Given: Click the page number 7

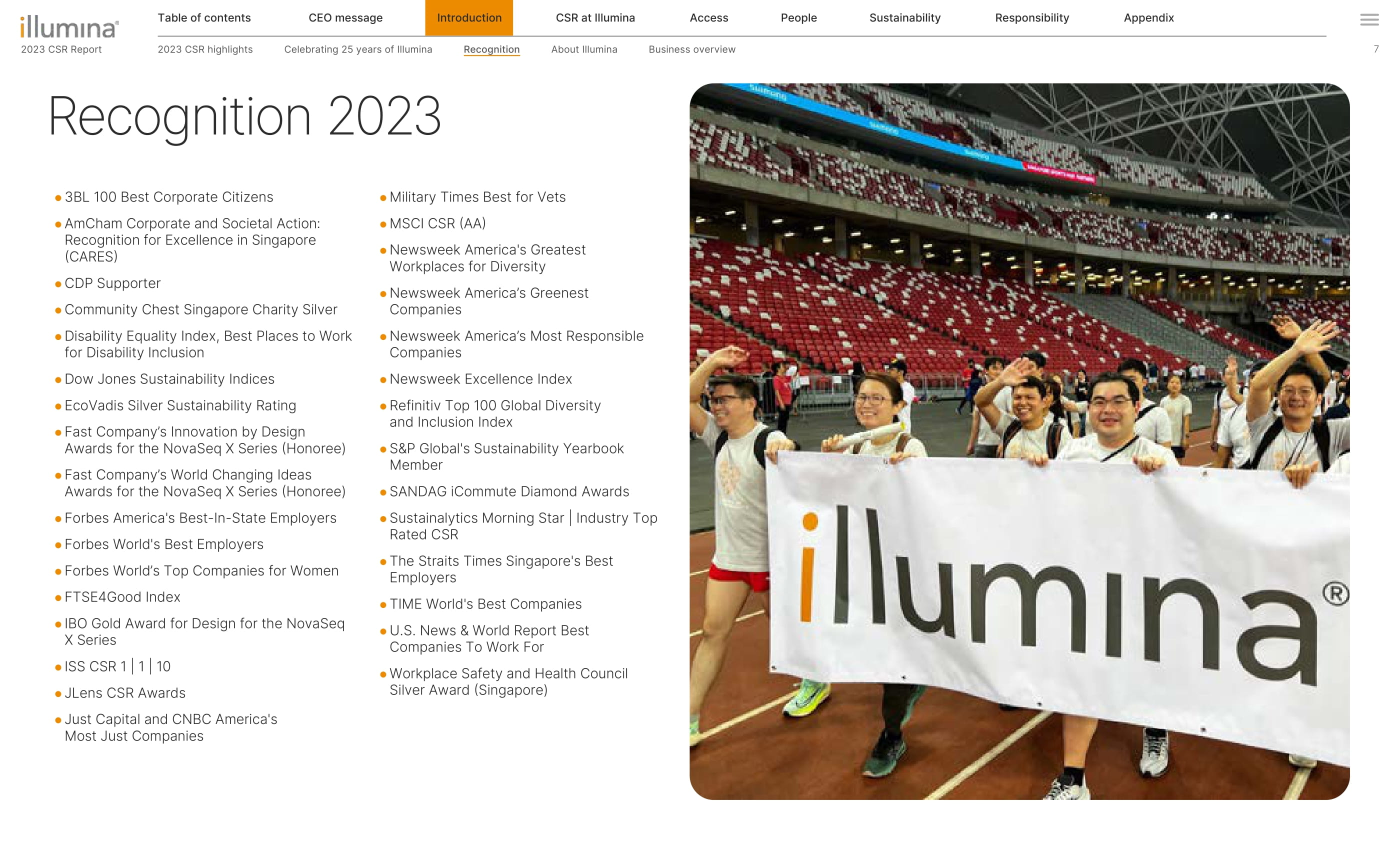Looking at the screenshot, I should tap(1375, 49).
